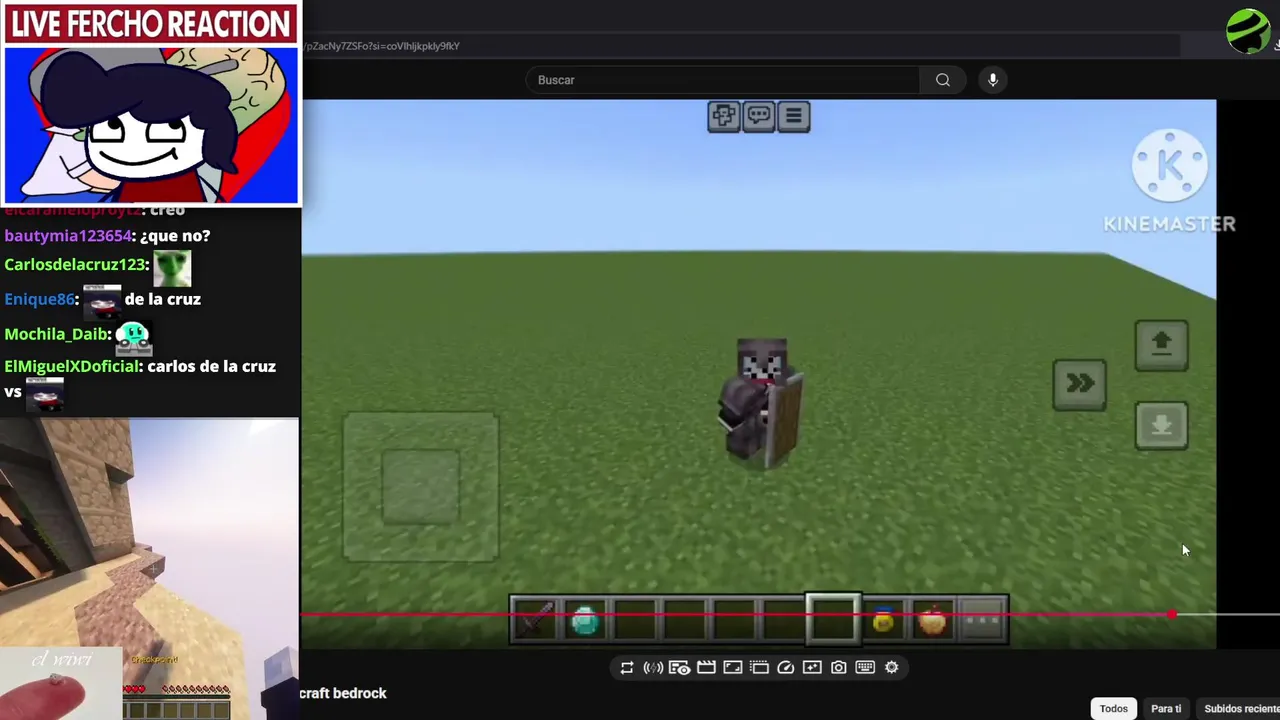This screenshot has height=720, width=1280.
Task: Click the cyan emote beside Mochila_Daib
Action: (x=133, y=338)
